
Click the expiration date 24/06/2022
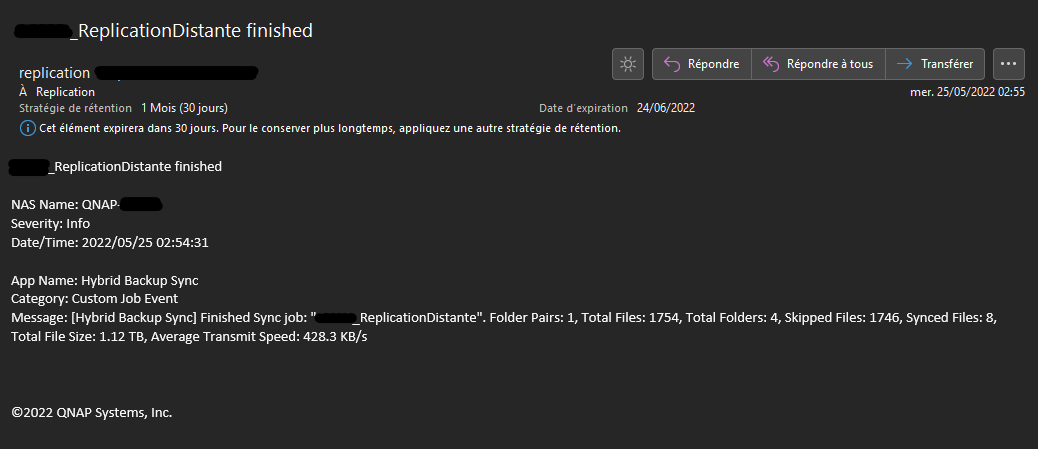665,108
